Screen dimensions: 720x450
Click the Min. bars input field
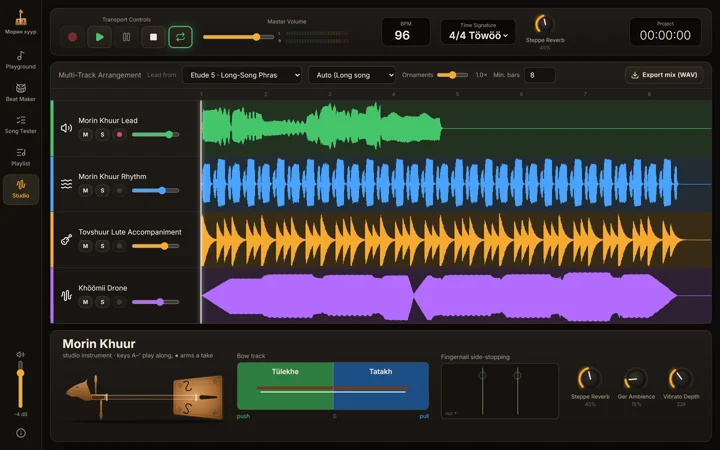(540, 75)
